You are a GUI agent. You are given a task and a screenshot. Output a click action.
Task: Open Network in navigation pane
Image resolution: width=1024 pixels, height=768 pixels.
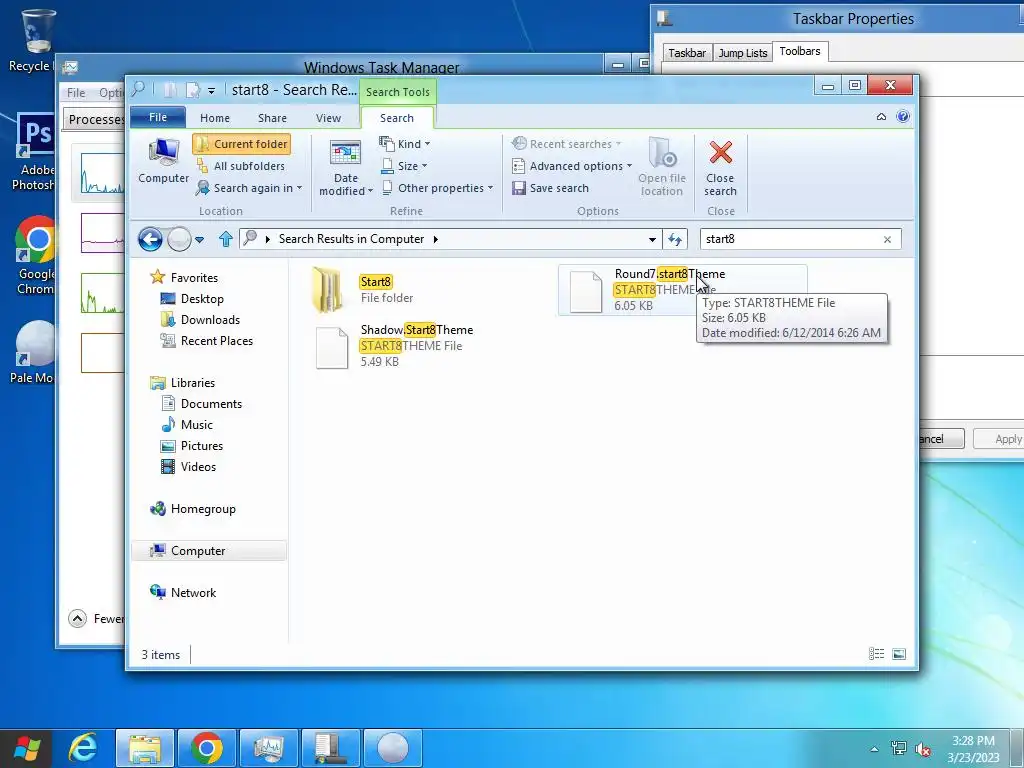193,592
